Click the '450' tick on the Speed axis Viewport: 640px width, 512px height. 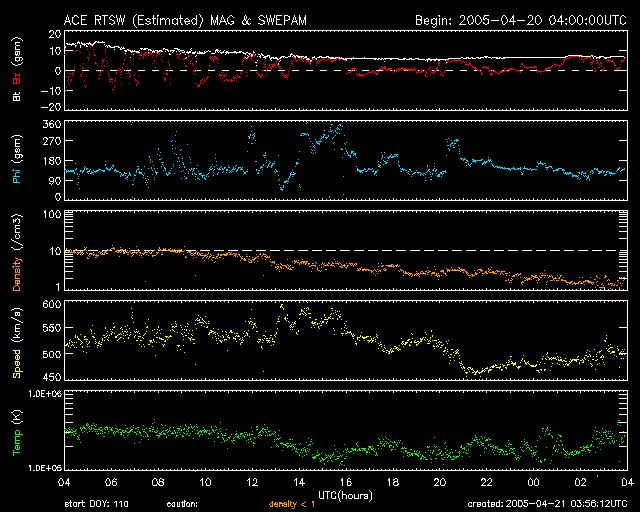coord(52,377)
